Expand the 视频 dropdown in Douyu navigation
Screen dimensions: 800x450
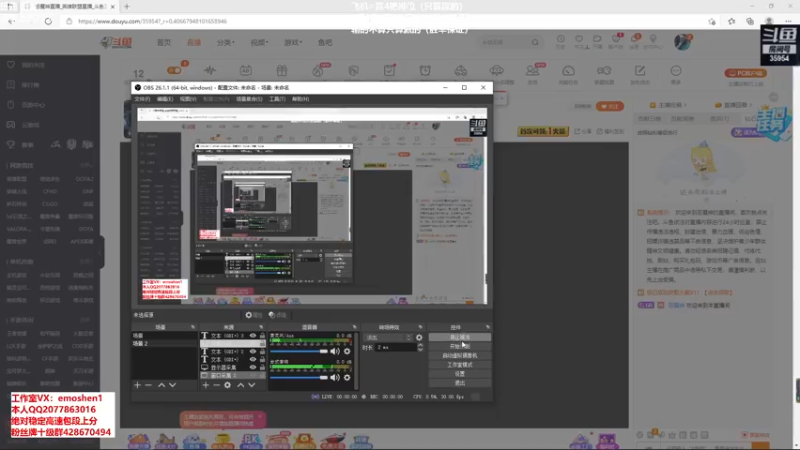point(259,42)
